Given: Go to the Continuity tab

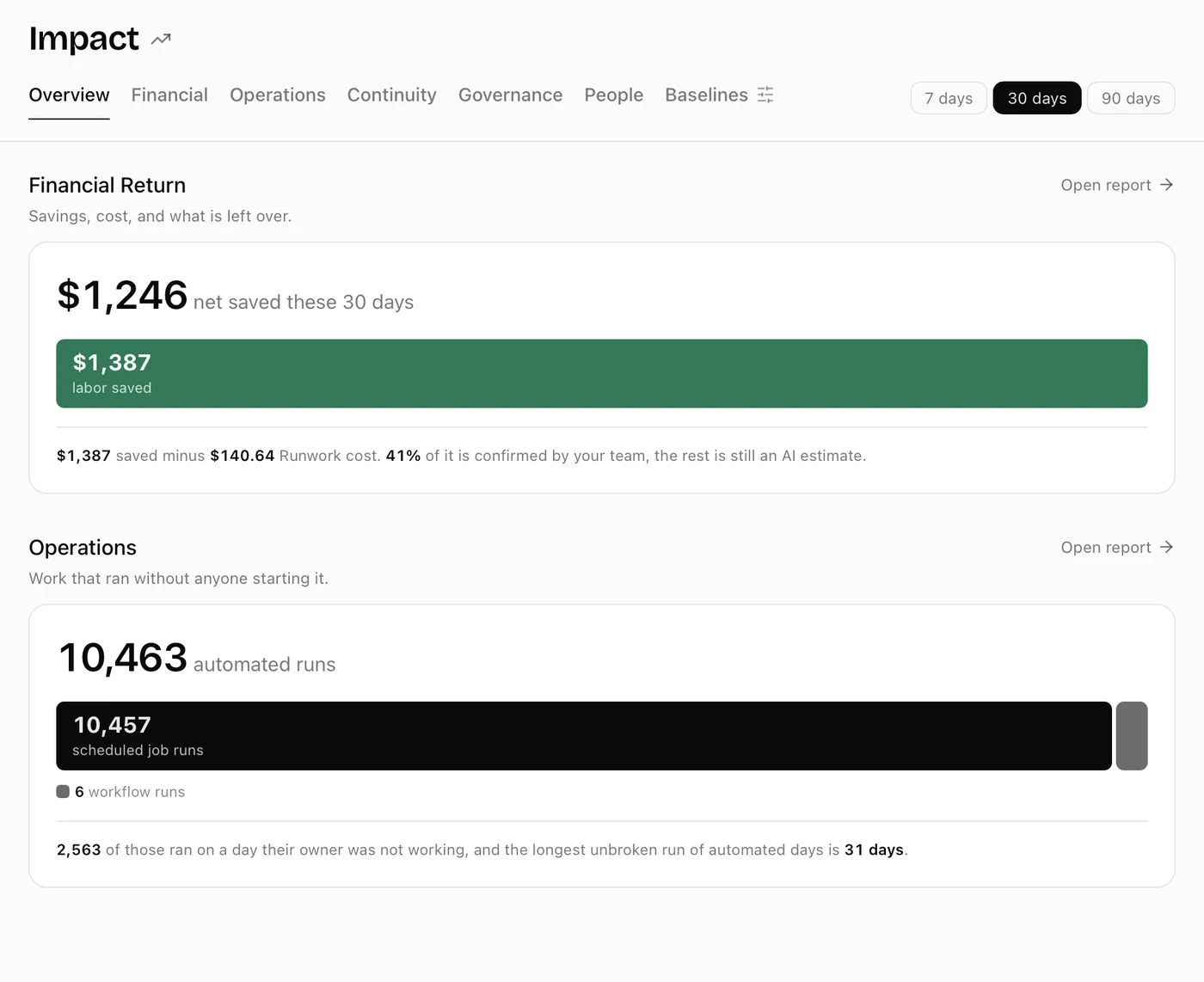Looking at the screenshot, I should [392, 95].
